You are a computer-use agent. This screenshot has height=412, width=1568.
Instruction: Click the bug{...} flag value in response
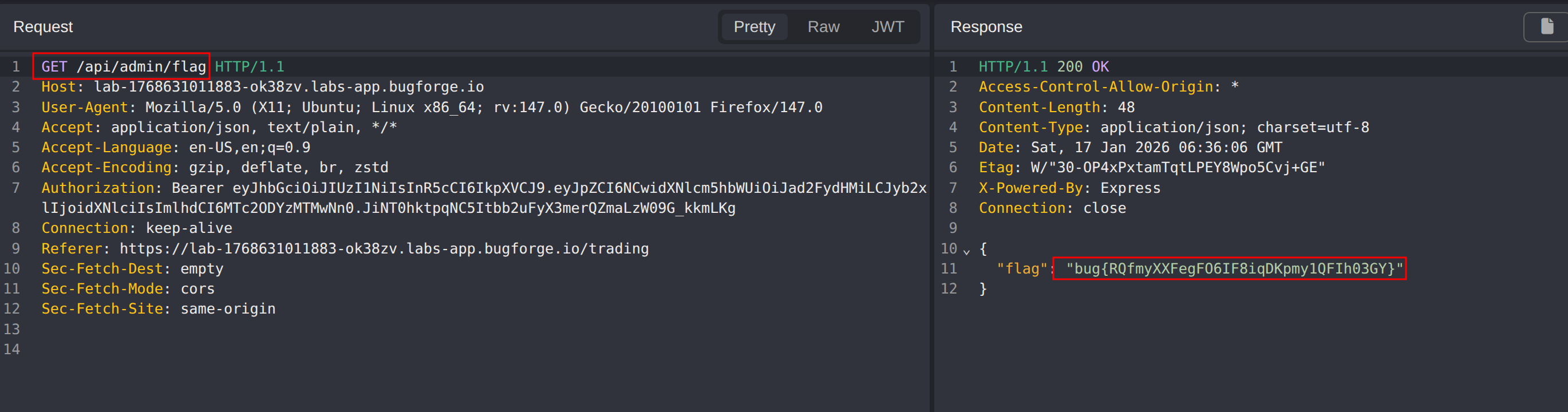click(1233, 268)
